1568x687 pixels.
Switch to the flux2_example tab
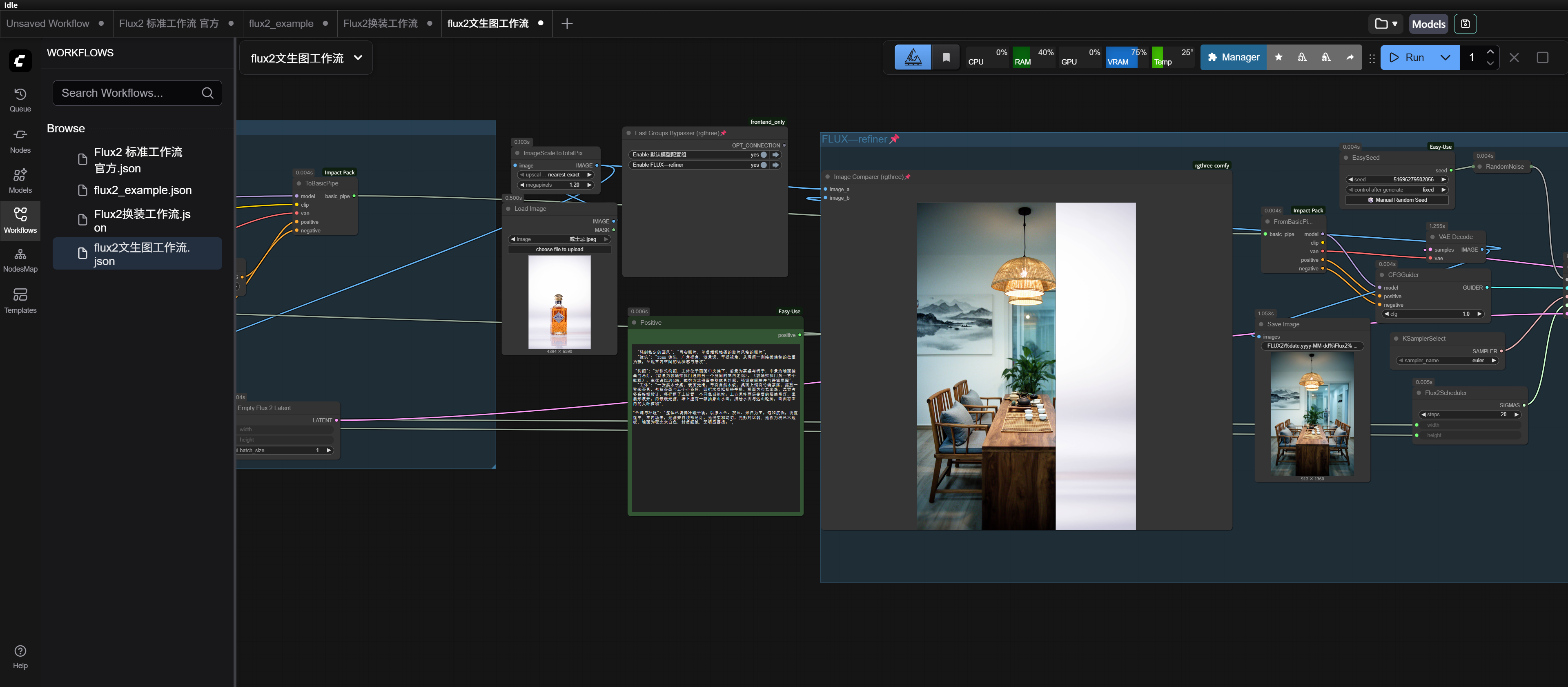(281, 23)
